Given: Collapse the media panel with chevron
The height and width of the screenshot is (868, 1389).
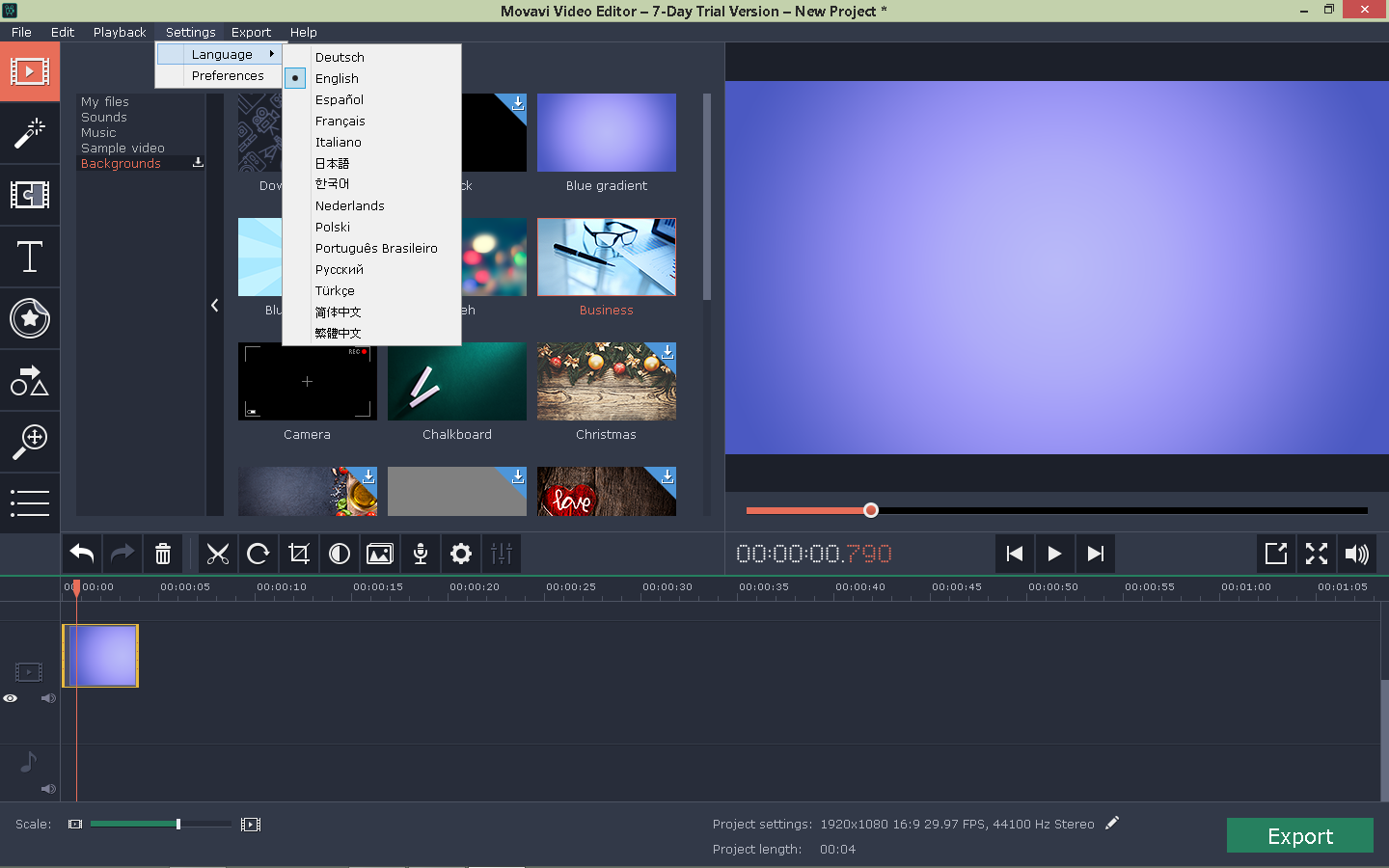Looking at the screenshot, I should coord(214,306).
